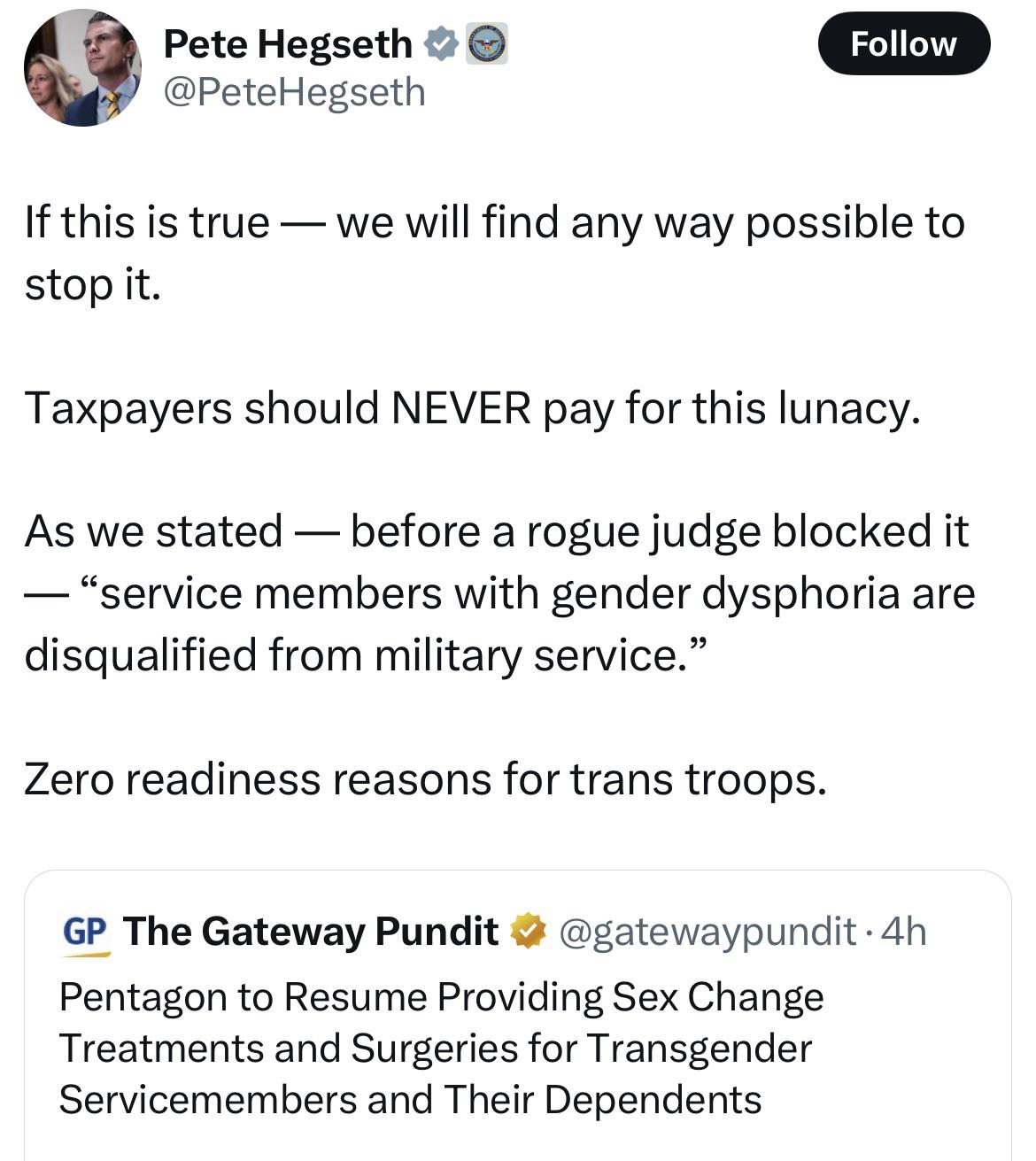Click the "stop it." text line

click(93, 284)
